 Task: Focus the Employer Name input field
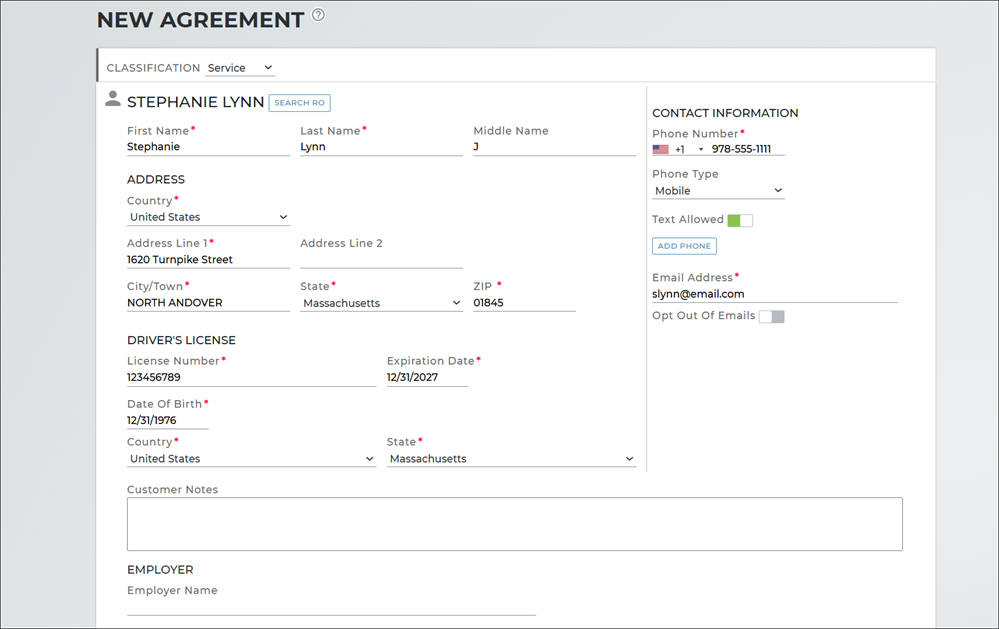[331, 607]
